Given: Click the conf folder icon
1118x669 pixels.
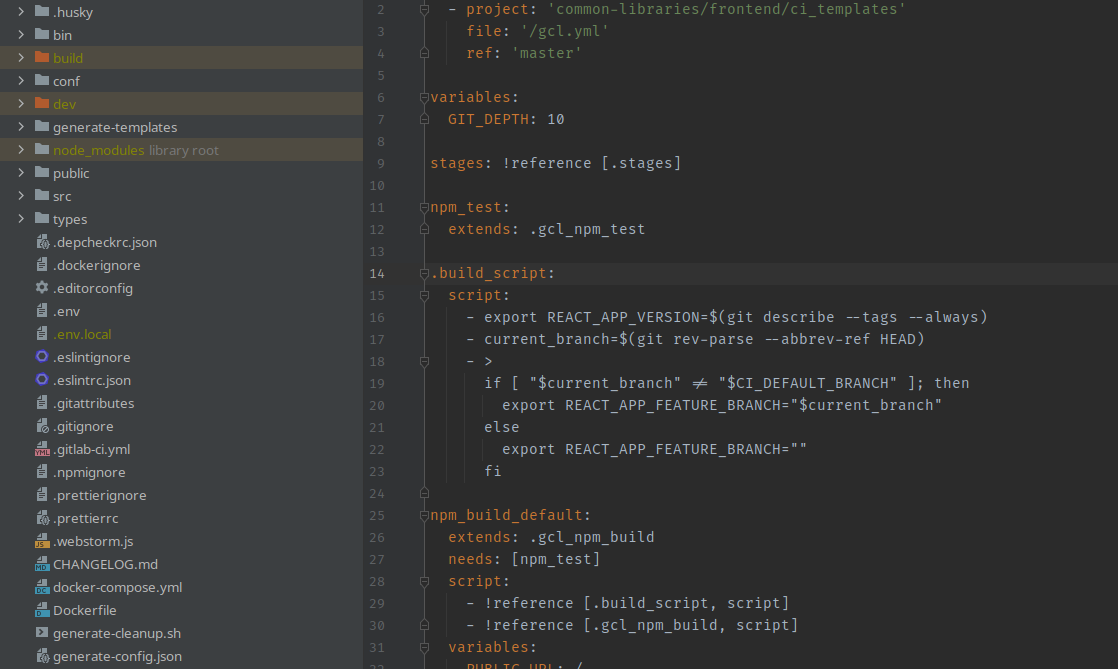Looking at the screenshot, I should tap(42, 80).
